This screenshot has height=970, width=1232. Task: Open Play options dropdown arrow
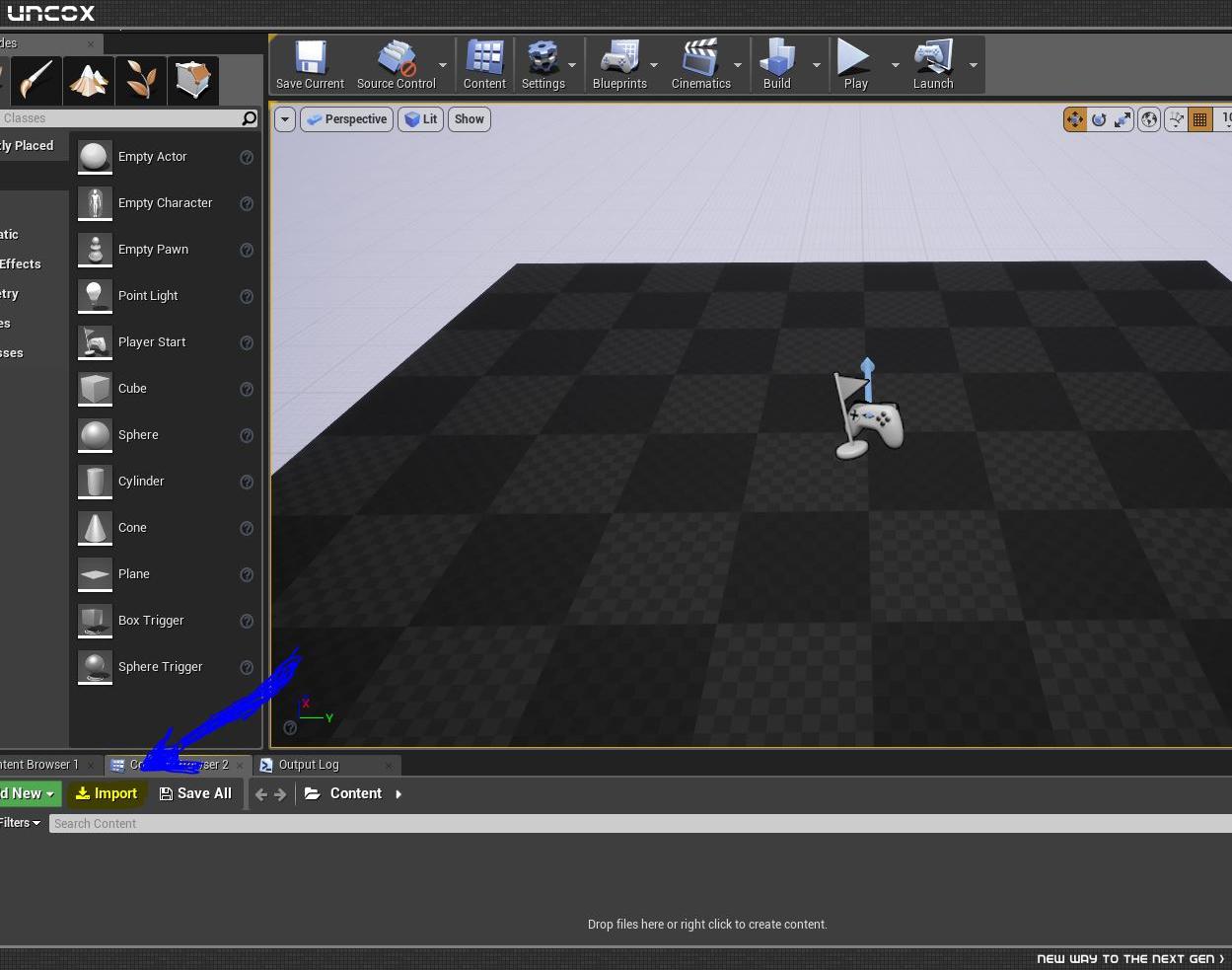[896, 65]
